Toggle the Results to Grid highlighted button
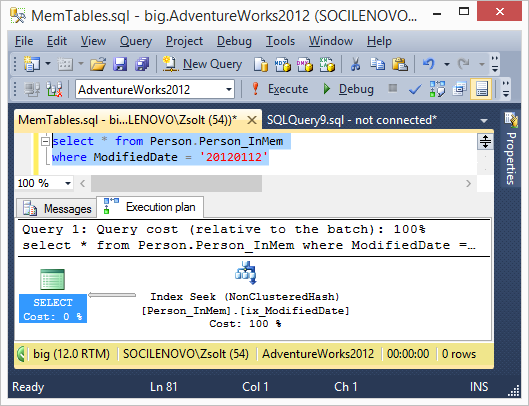Image resolution: width=529 pixels, height=406 pixels. [481, 89]
